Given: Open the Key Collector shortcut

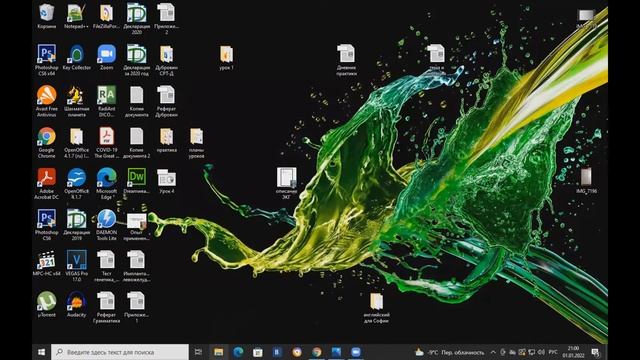Looking at the screenshot, I should click(x=76, y=58).
